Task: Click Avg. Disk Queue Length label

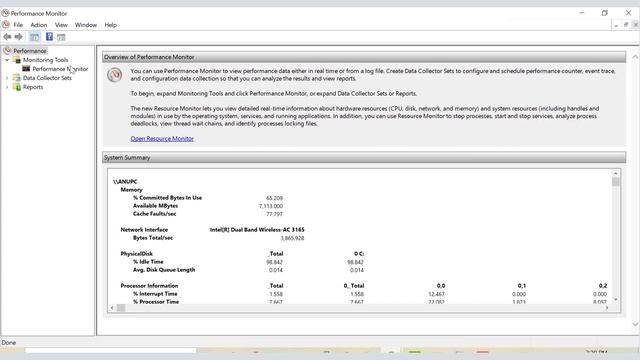Action: point(164,270)
